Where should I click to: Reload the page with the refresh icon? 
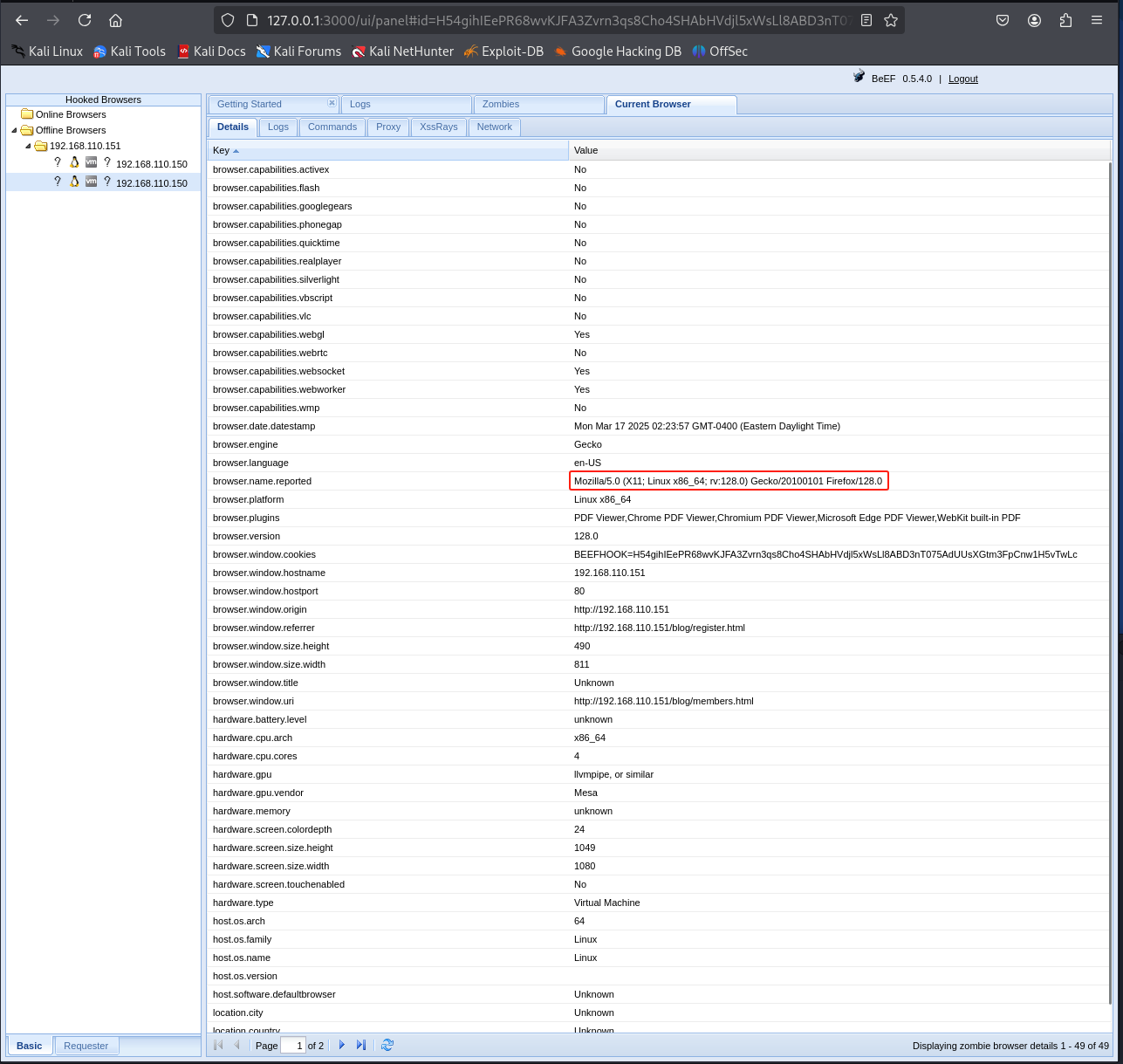(x=85, y=20)
